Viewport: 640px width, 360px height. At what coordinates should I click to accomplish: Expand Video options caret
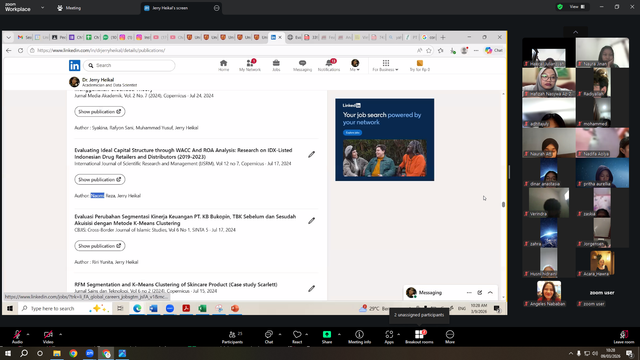(x=60, y=334)
